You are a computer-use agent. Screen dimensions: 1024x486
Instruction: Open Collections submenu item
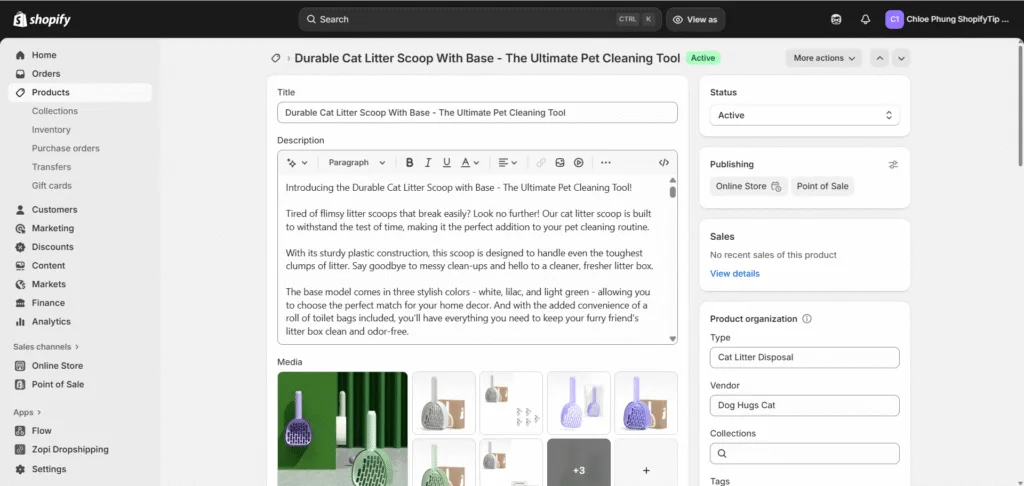point(55,111)
